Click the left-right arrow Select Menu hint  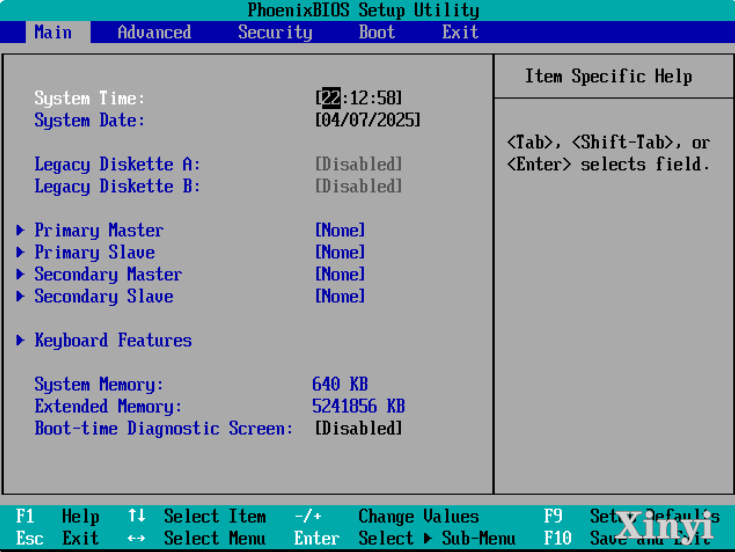(x=197, y=538)
